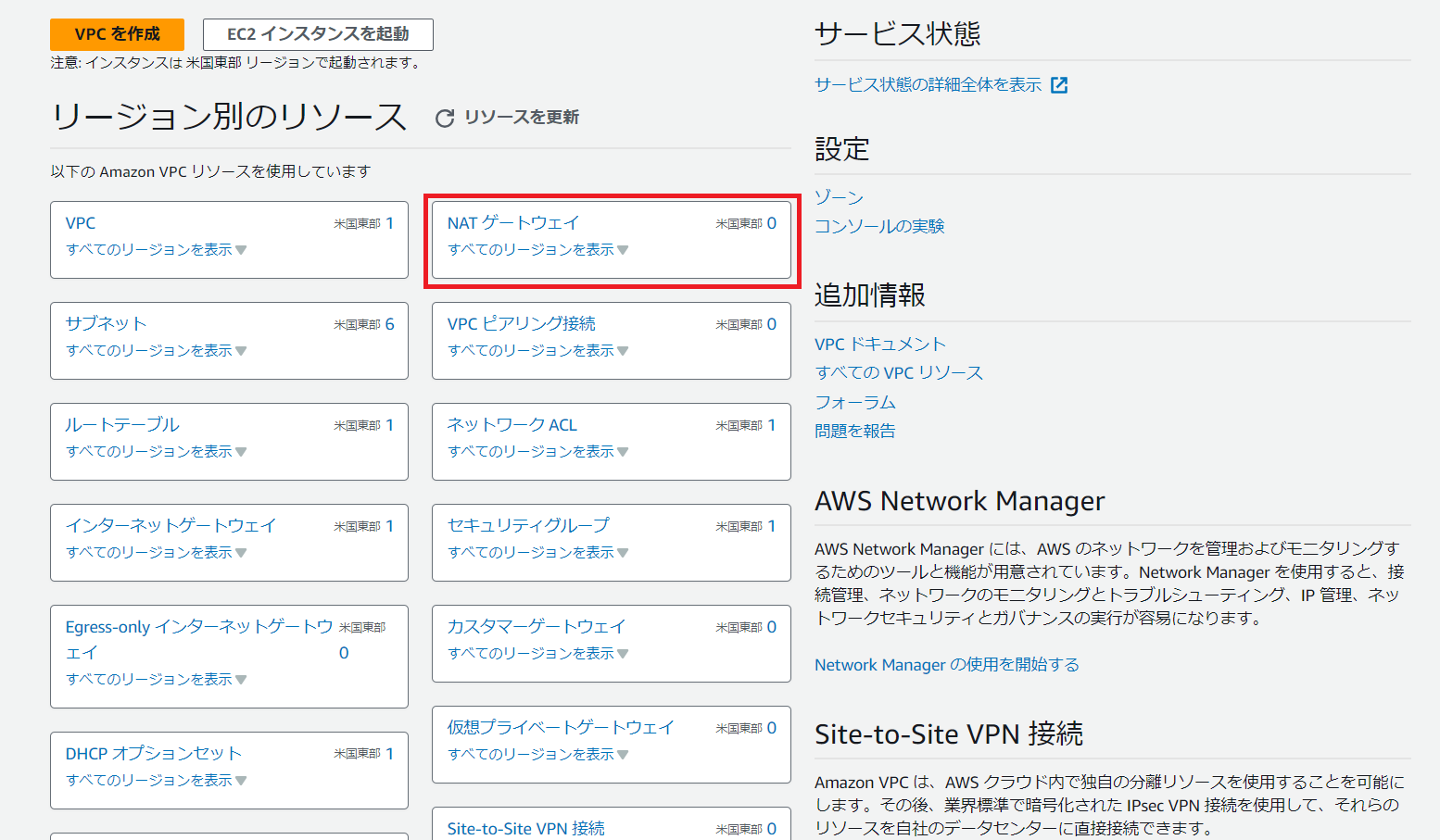Open the コンソールの実験 link

[x=878, y=226]
